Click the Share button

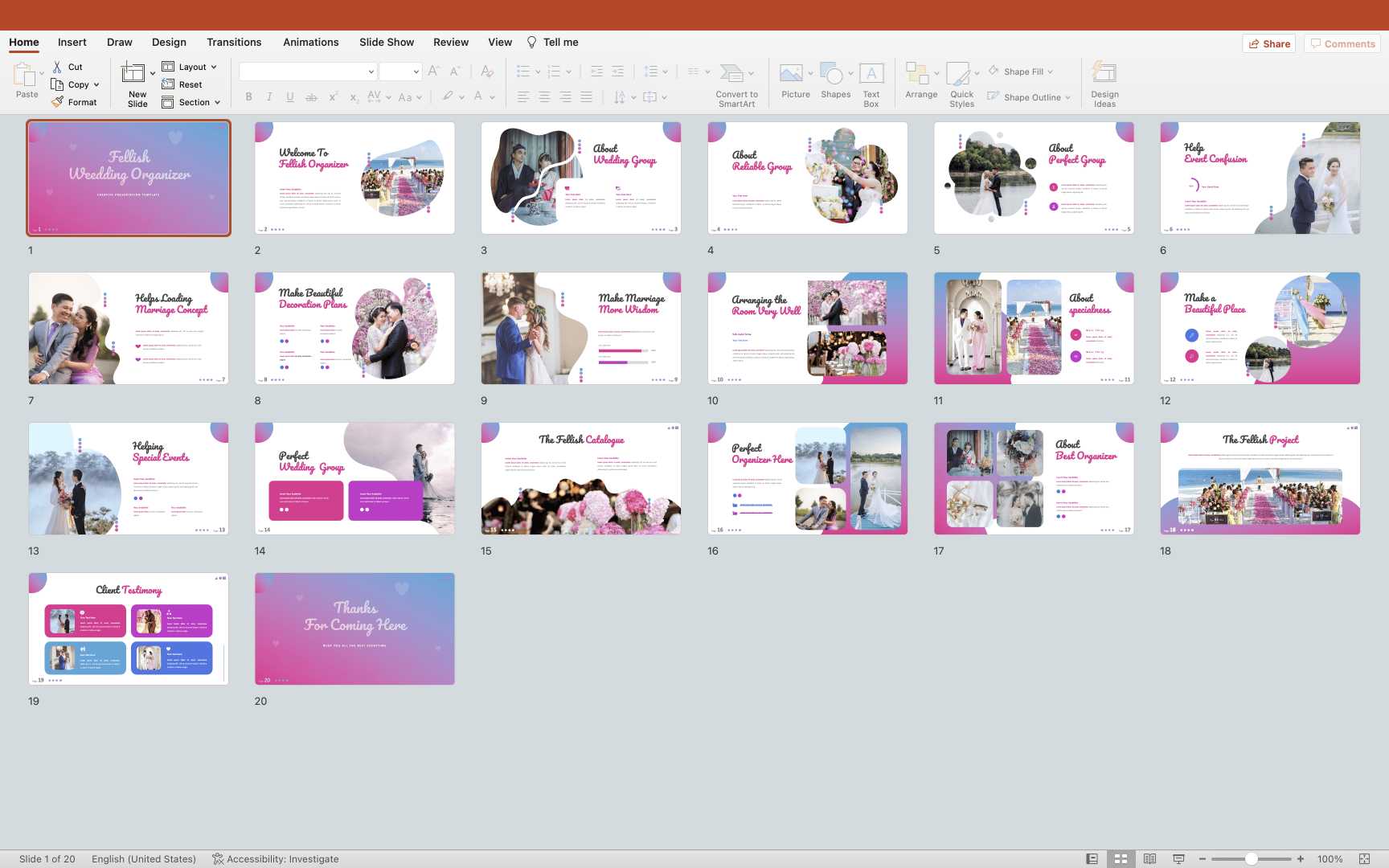point(1269,44)
